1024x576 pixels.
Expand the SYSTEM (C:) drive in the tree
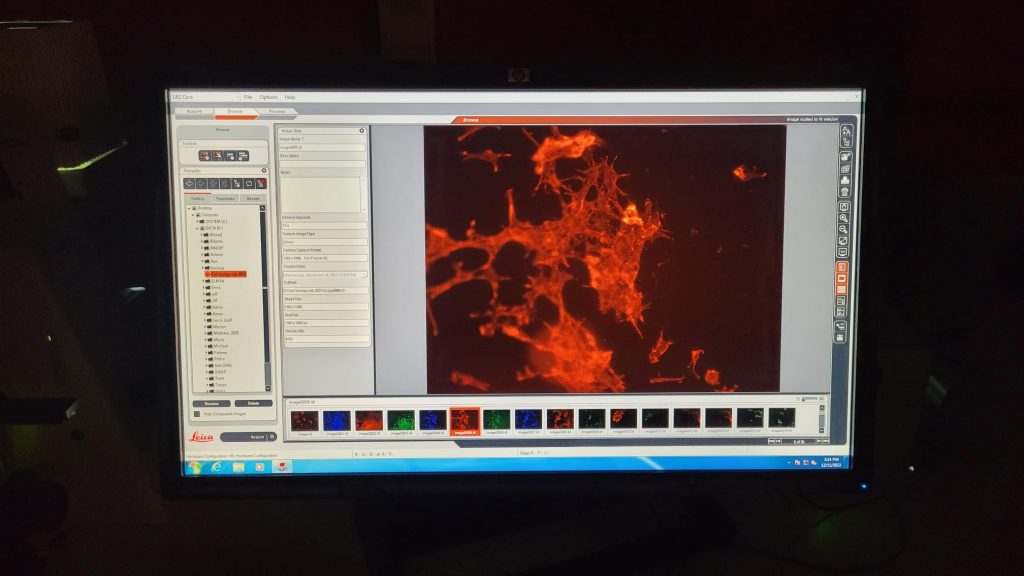tap(197, 221)
